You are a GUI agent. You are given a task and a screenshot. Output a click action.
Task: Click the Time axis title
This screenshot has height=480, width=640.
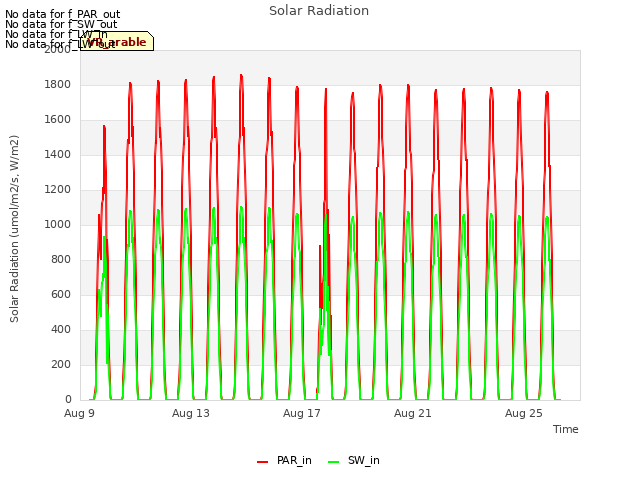pos(566,429)
